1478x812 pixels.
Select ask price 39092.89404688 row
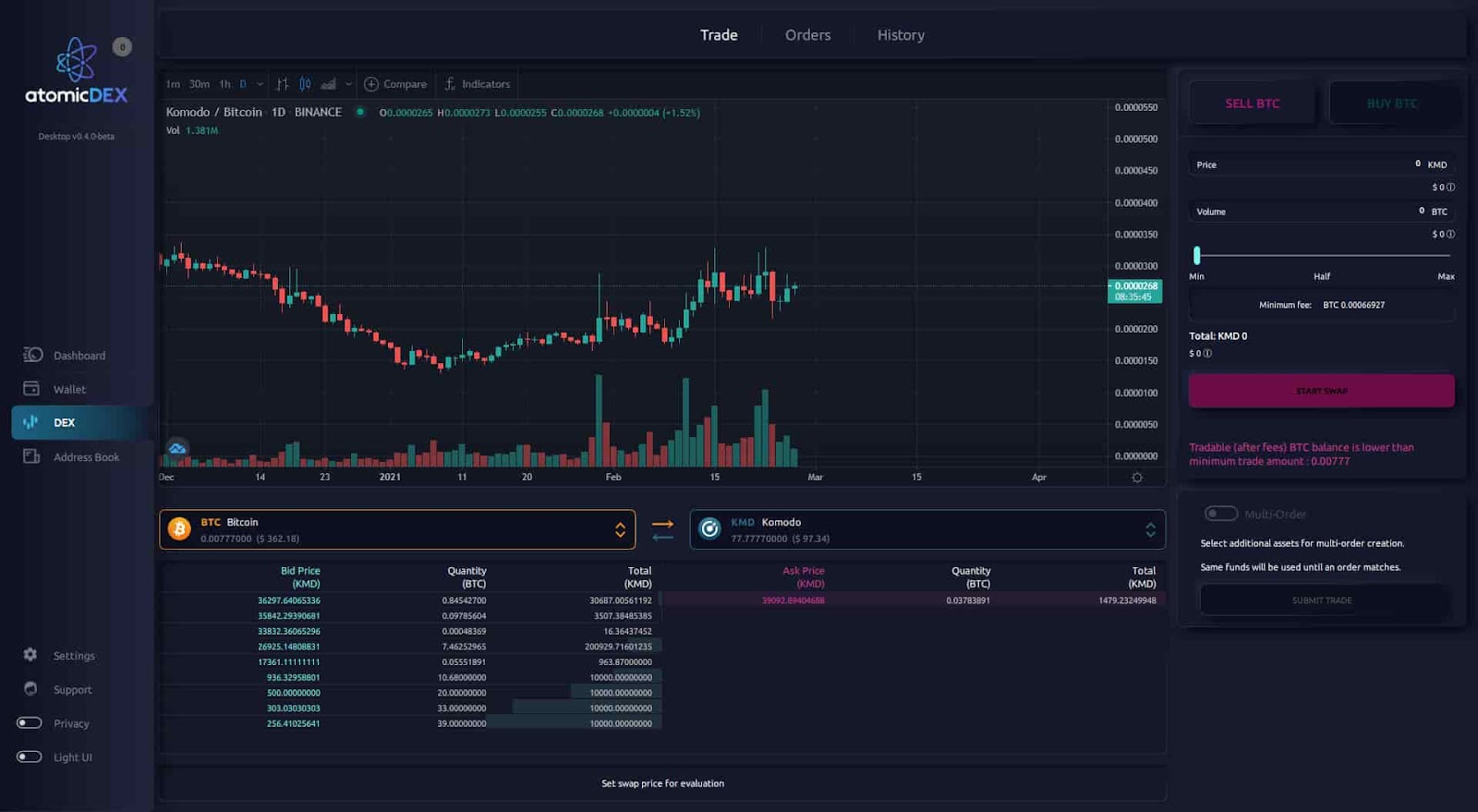click(x=915, y=600)
